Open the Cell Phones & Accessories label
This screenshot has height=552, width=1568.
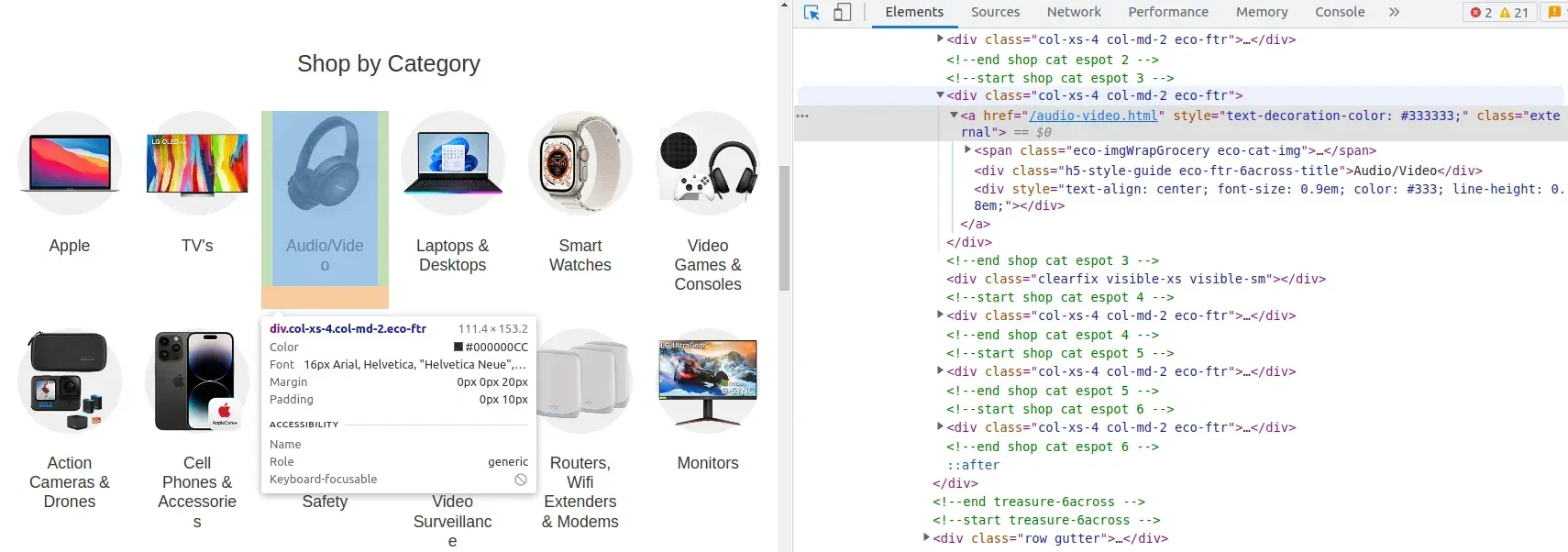pos(197,491)
